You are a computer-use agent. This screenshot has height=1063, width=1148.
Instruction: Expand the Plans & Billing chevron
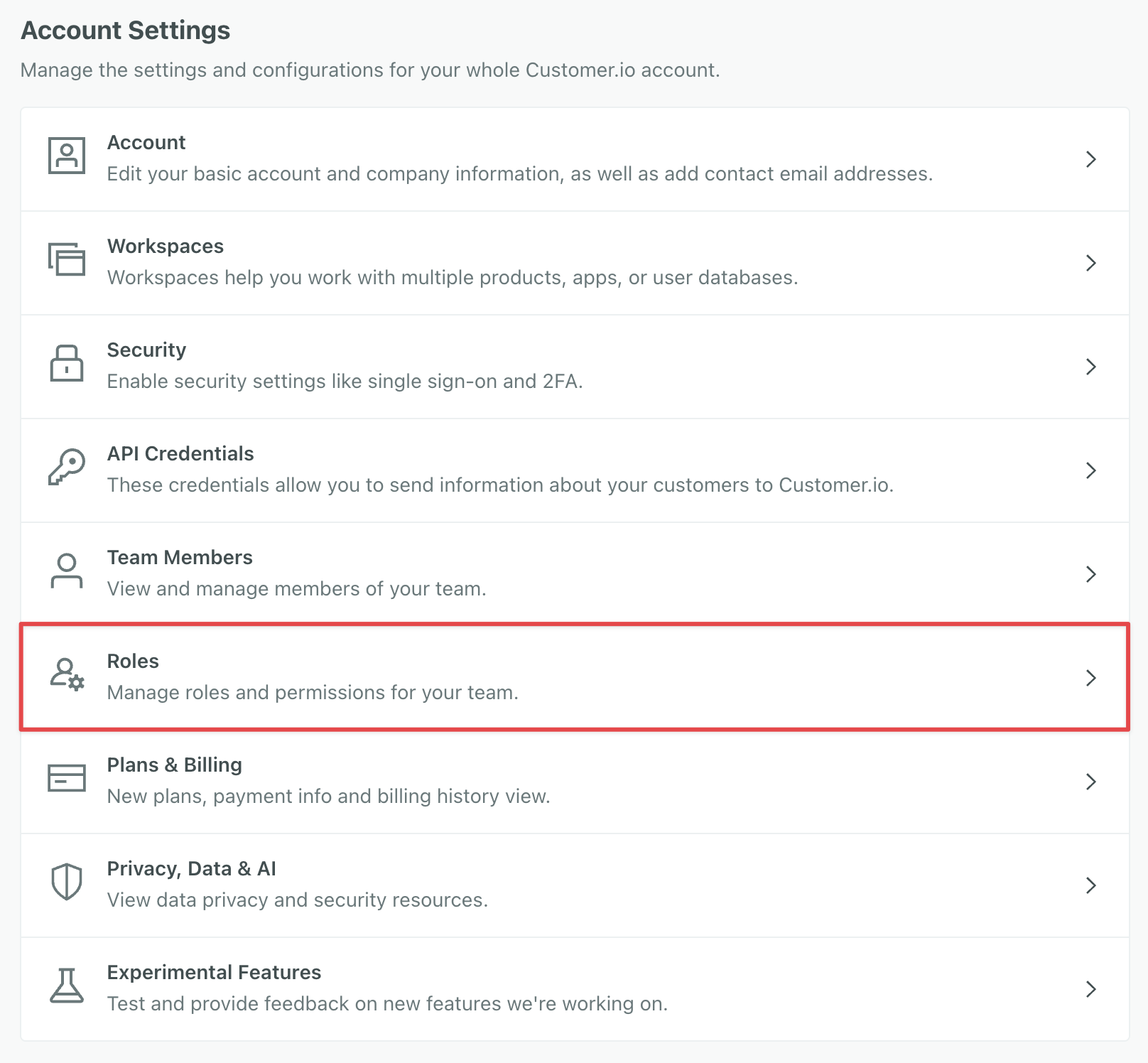pos(1092,782)
